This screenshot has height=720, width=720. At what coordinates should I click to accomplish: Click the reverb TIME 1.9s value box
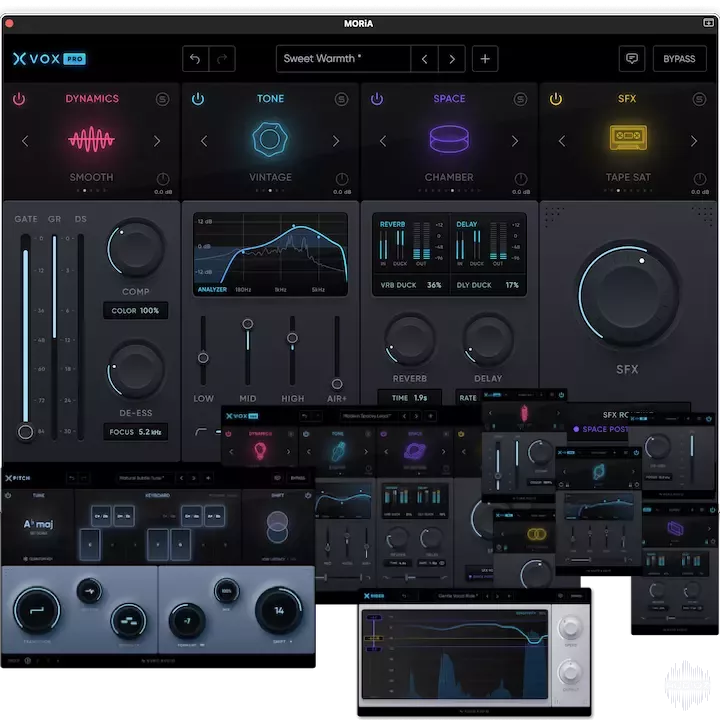tap(410, 398)
